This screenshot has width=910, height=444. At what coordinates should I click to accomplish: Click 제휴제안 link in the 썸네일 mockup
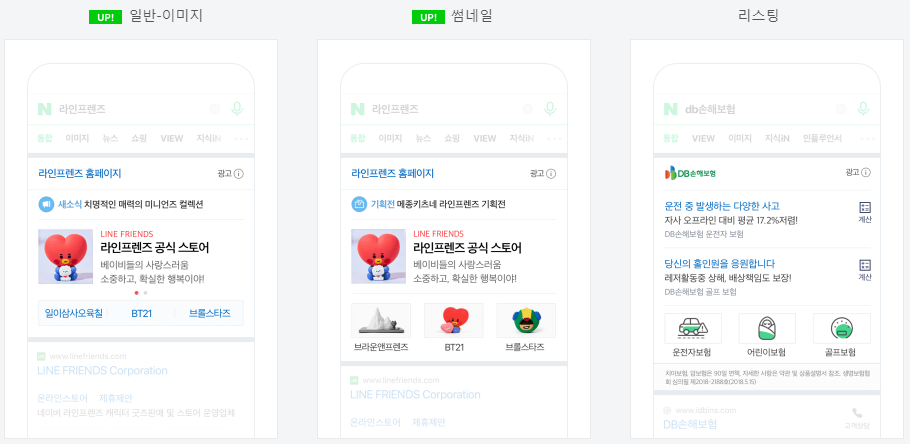click(x=428, y=422)
